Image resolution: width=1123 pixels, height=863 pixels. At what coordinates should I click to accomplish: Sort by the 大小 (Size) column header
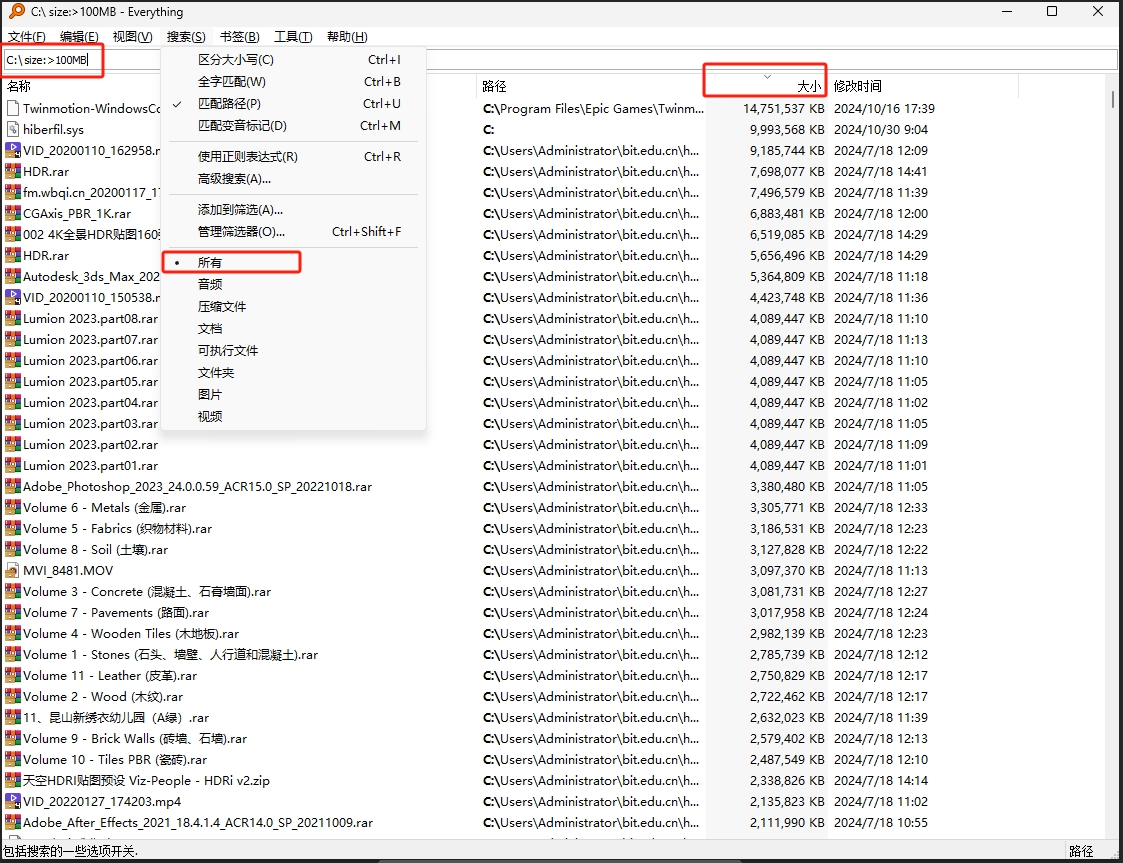point(766,86)
